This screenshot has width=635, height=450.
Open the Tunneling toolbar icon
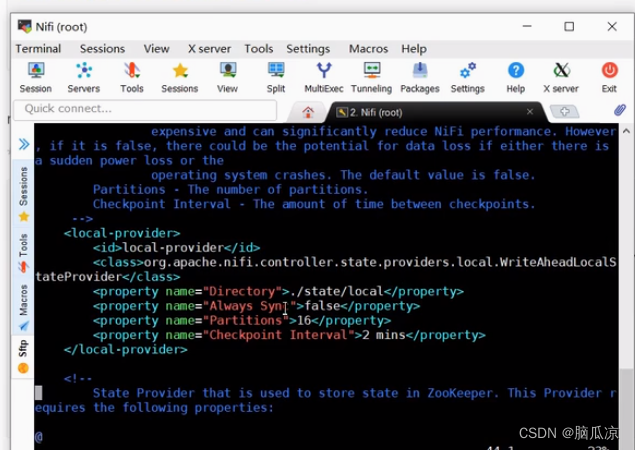[371, 77]
